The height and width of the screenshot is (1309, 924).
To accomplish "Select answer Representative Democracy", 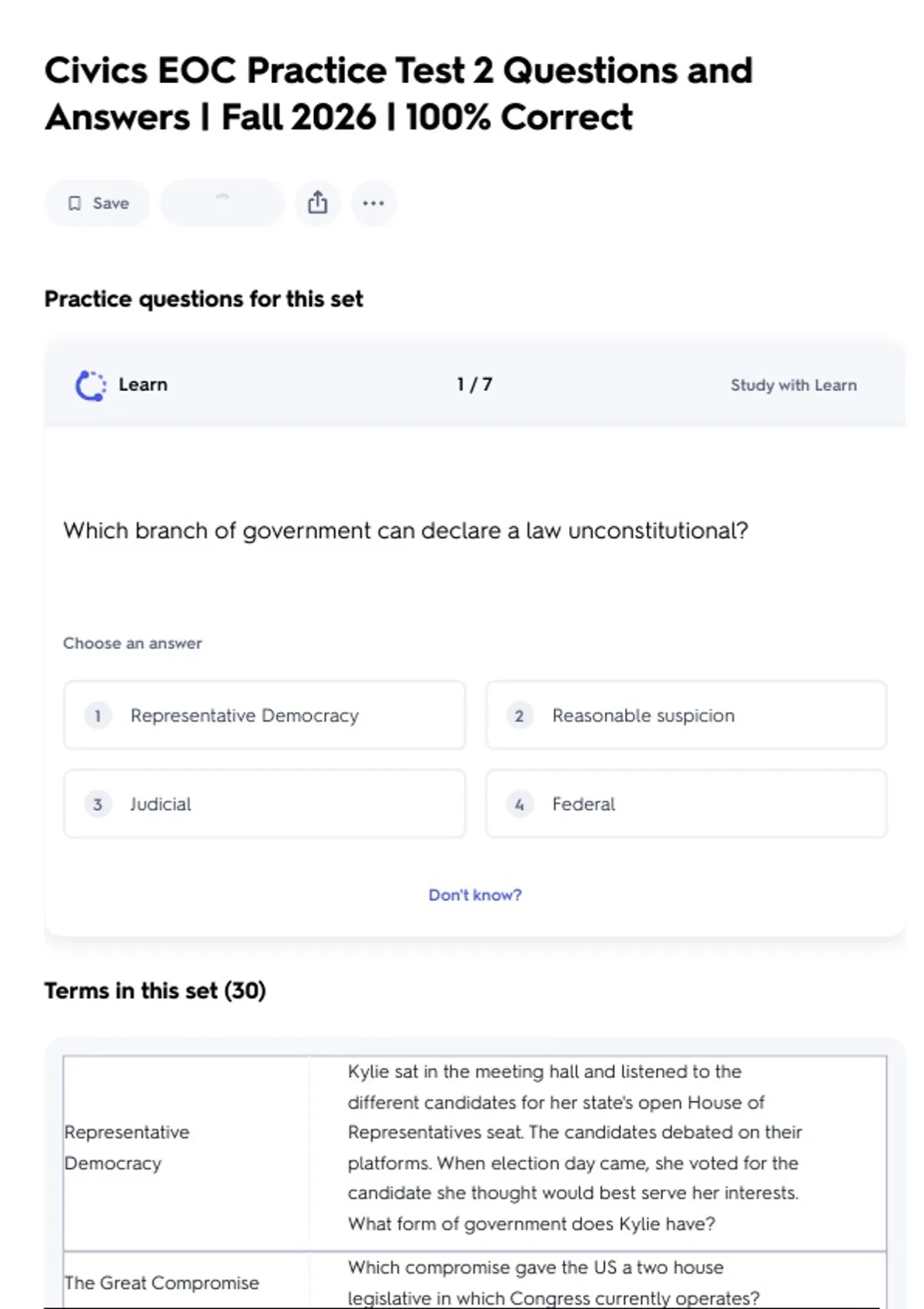I will coord(264,715).
